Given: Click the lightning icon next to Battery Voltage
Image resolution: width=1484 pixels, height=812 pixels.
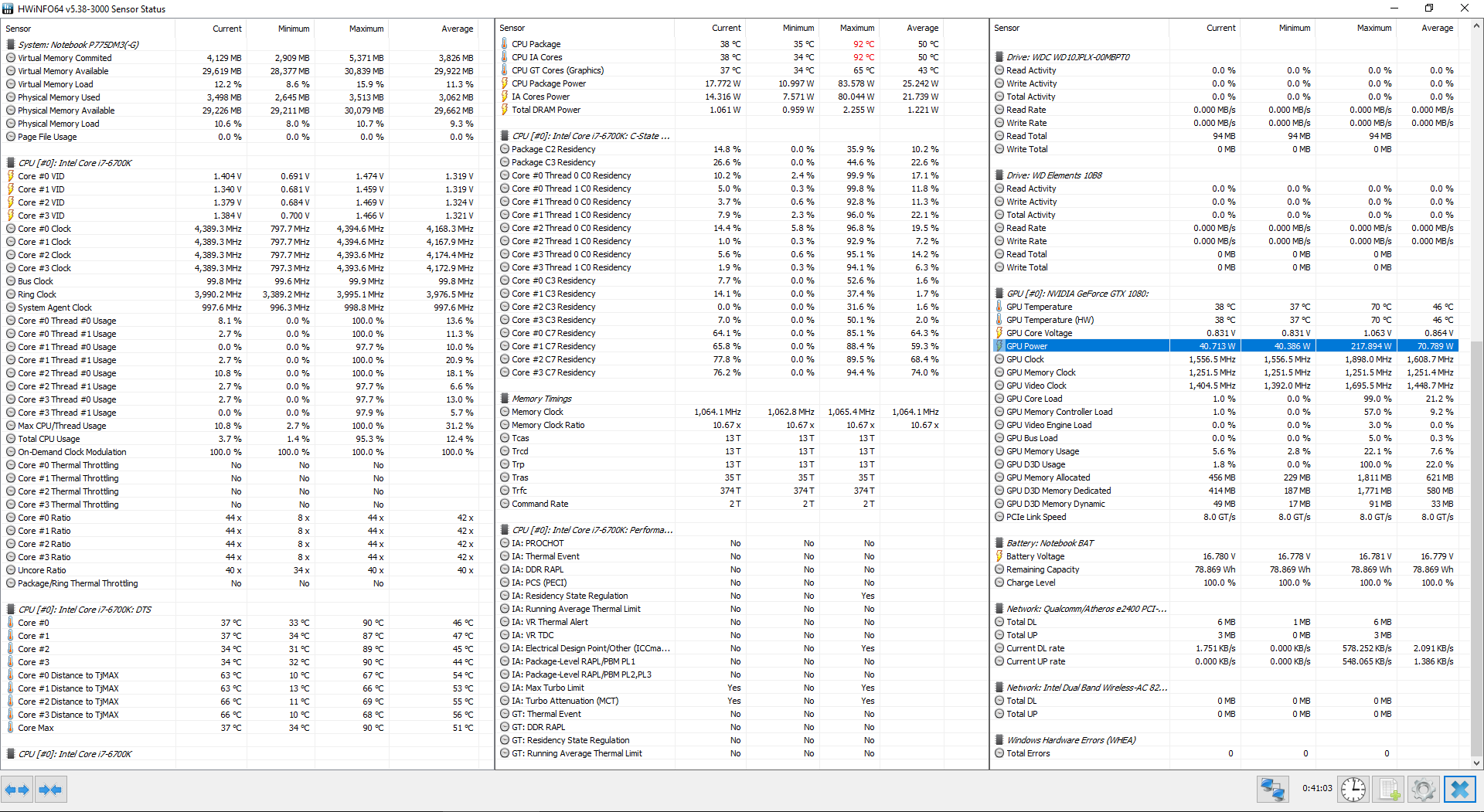Looking at the screenshot, I should click(x=999, y=556).
